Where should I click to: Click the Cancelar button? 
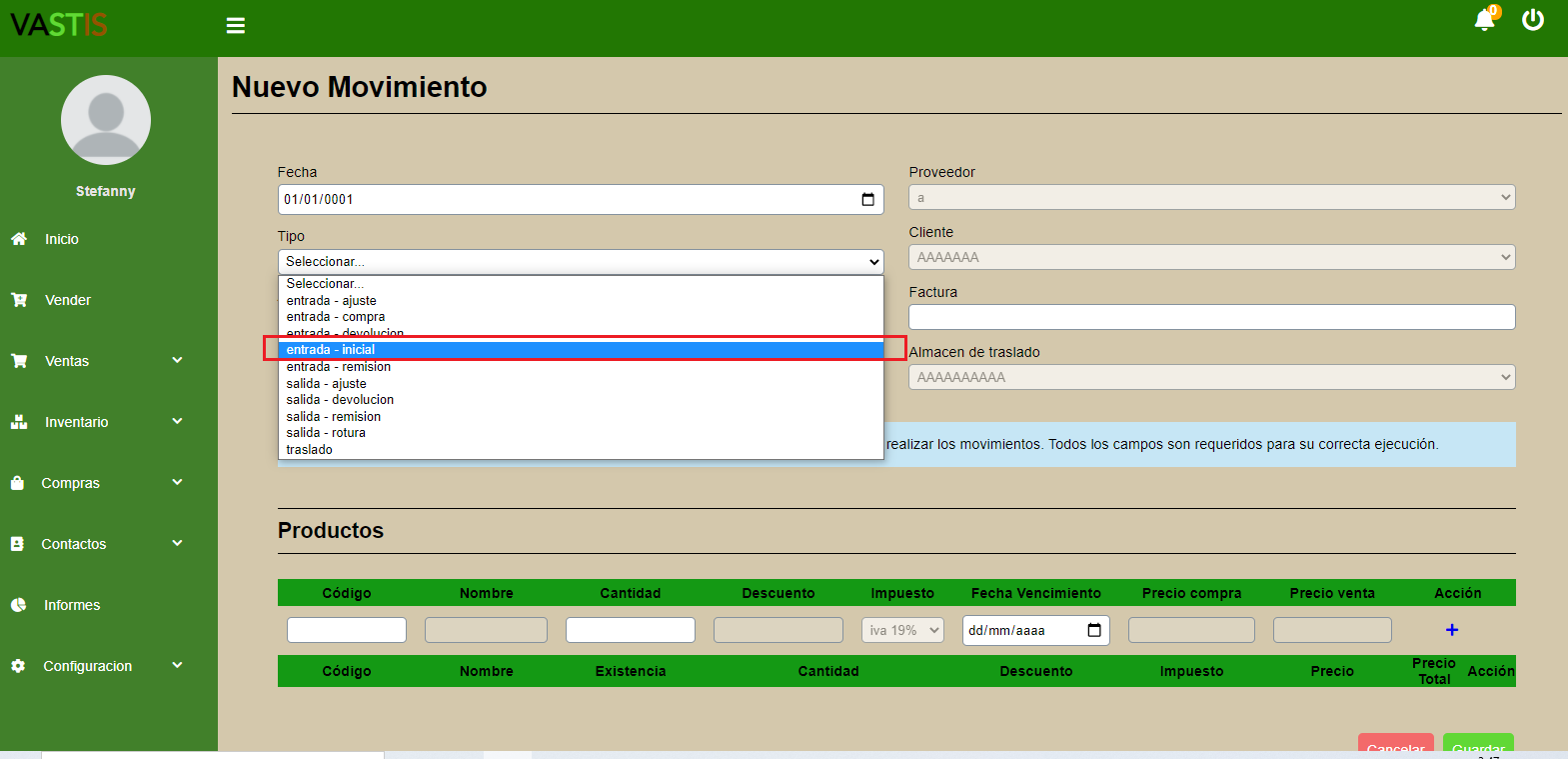tap(1395, 745)
